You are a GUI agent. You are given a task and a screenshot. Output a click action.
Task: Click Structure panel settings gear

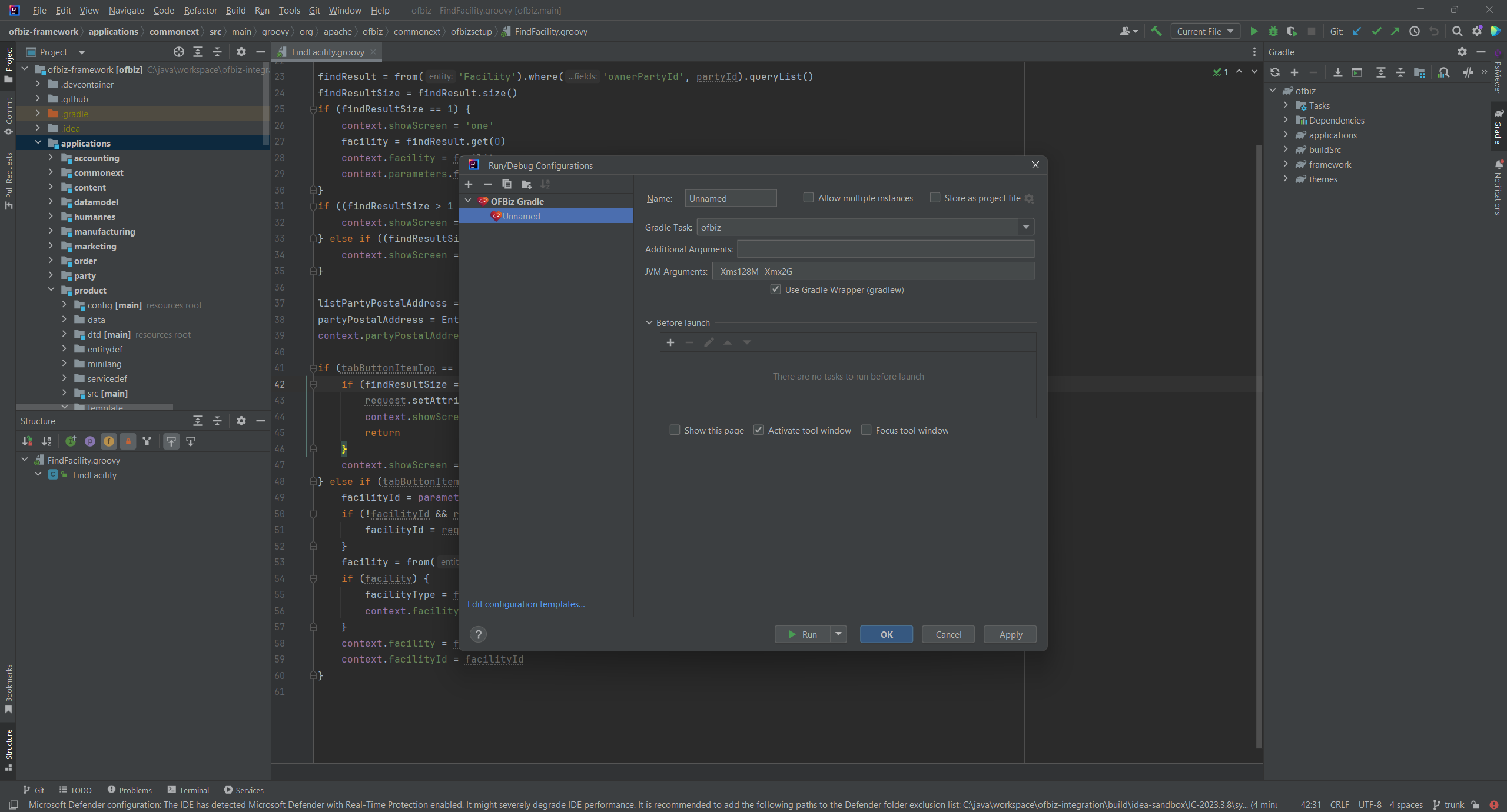(x=241, y=421)
